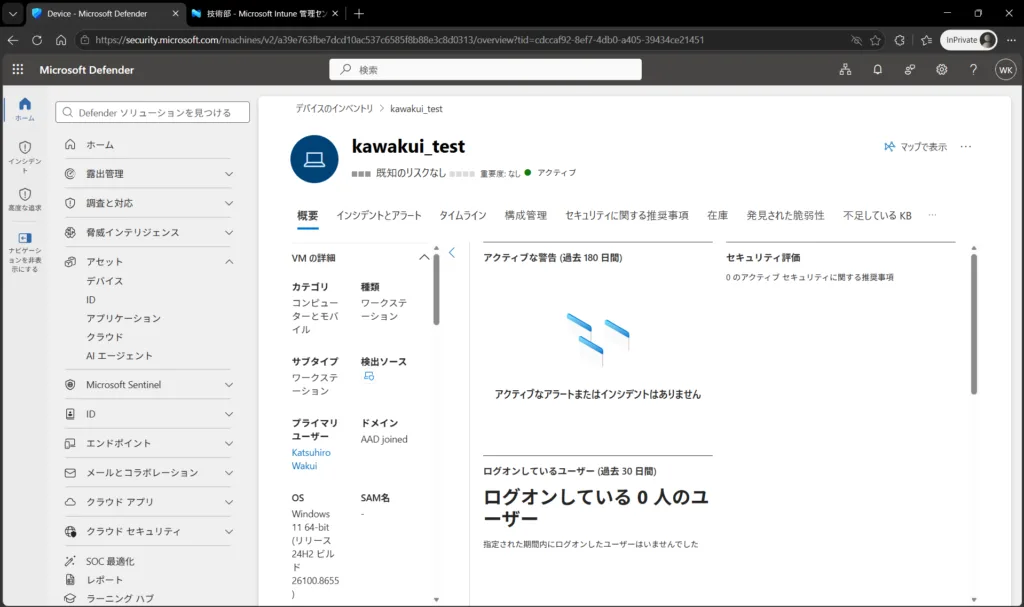Switch to the インシデントとアラート tab

(379, 216)
